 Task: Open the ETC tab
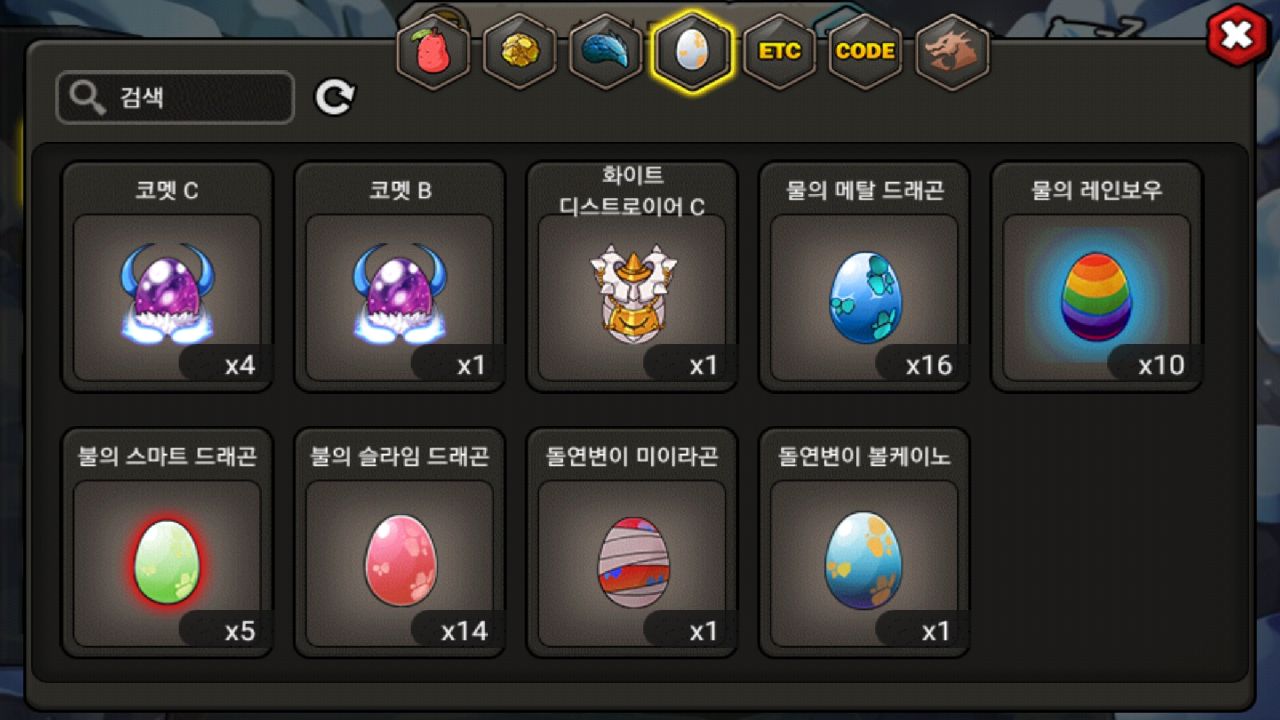tap(778, 52)
